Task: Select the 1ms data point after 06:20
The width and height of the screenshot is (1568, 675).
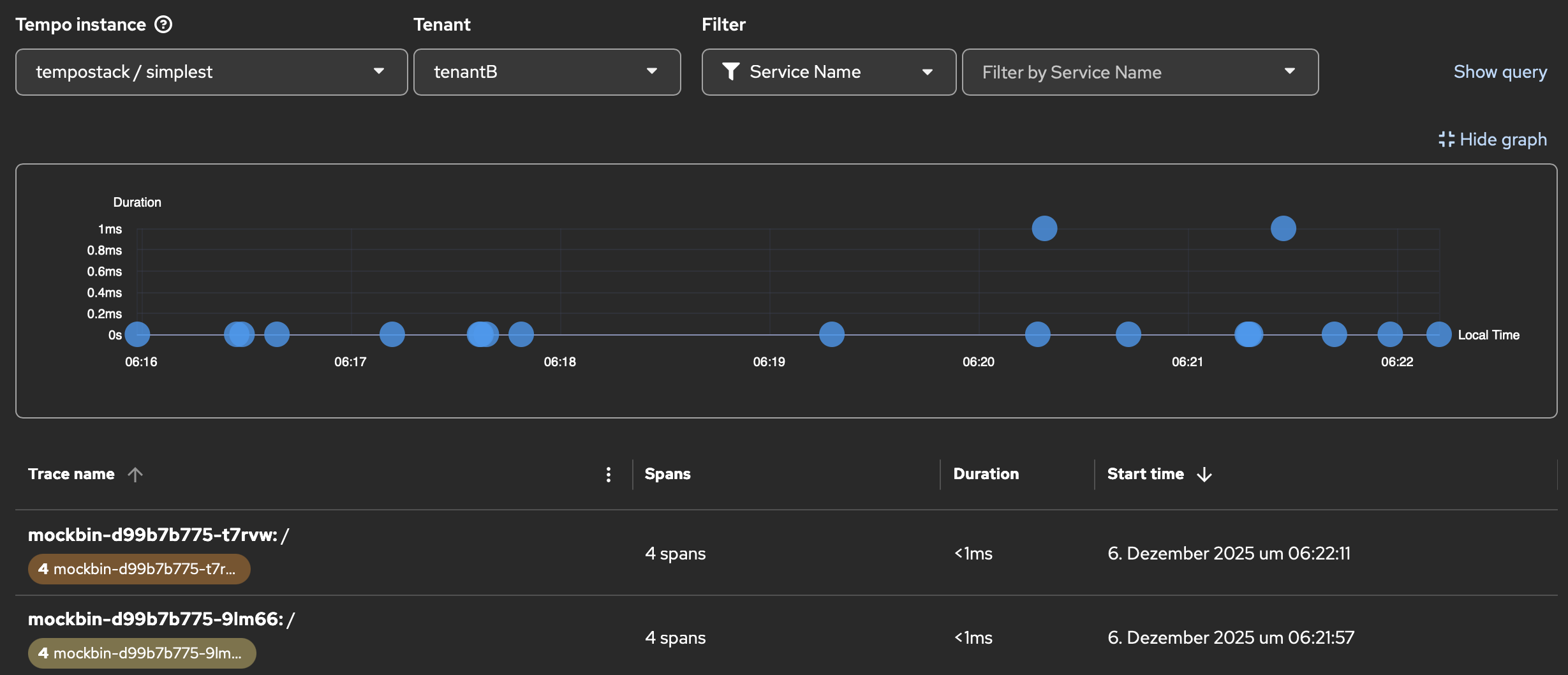Action: pos(1044,228)
